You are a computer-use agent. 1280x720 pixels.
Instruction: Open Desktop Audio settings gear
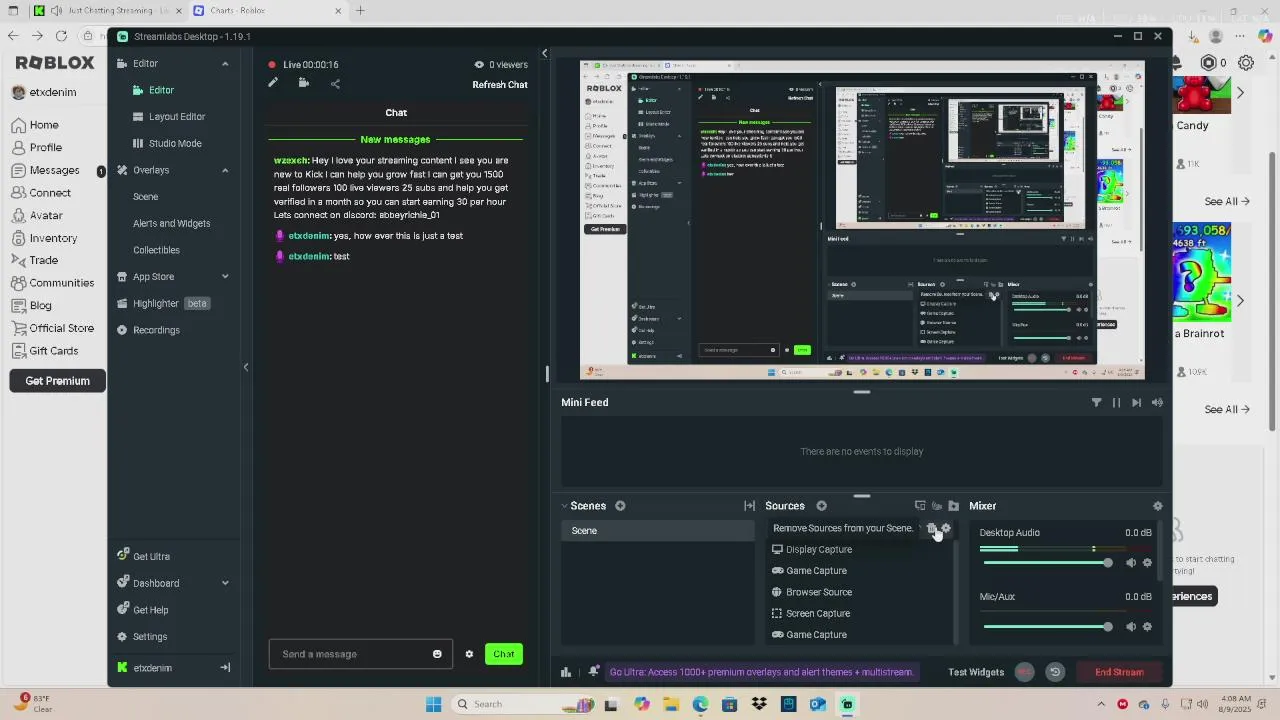tap(1147, 563)
